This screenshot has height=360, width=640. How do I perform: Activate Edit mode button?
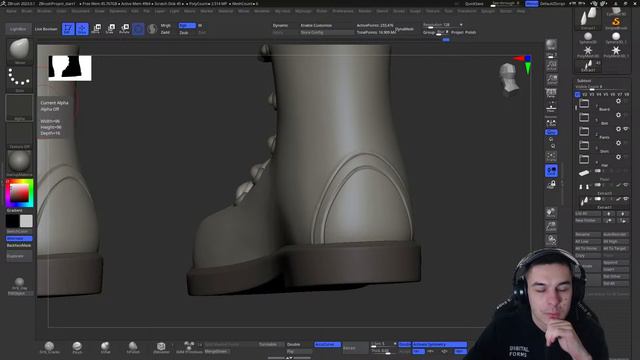pyautogui.click(x=68, y=29)
